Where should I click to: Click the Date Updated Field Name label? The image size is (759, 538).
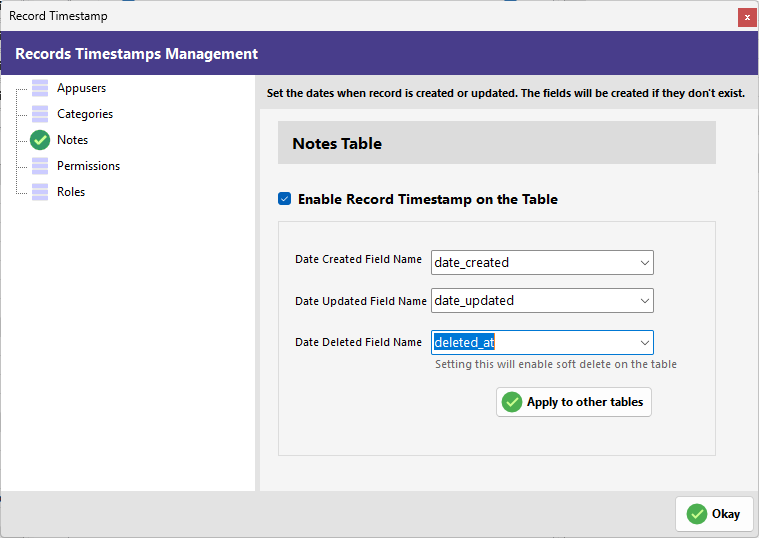[361, 301]
